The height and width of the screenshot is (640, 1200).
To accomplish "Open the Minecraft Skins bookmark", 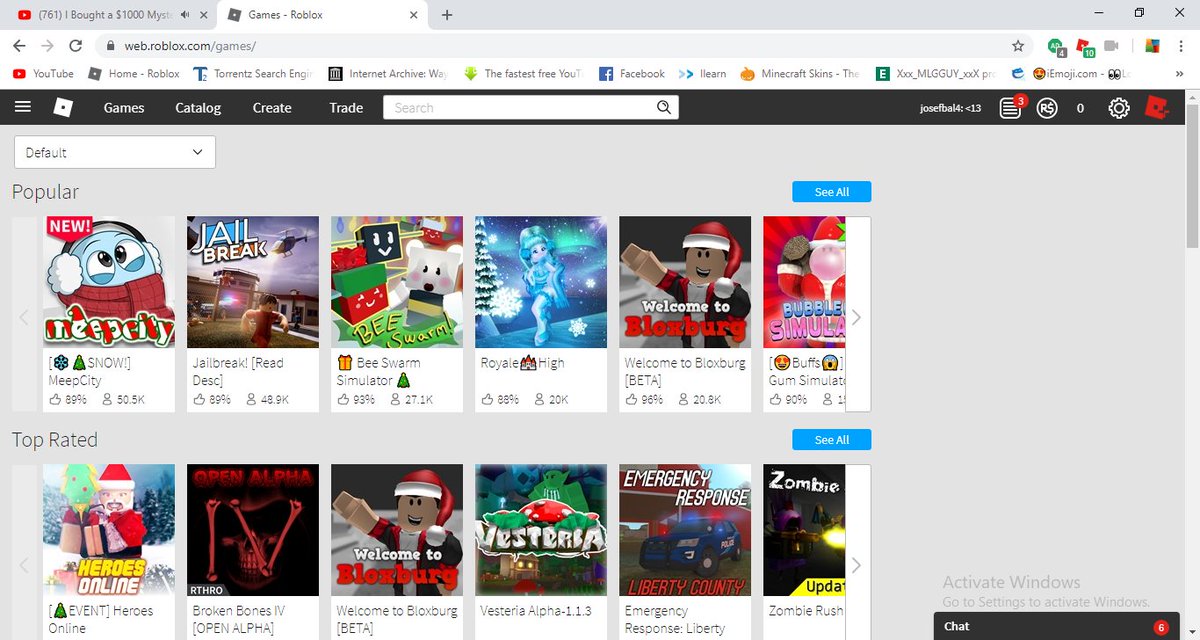I will point(799,74).
